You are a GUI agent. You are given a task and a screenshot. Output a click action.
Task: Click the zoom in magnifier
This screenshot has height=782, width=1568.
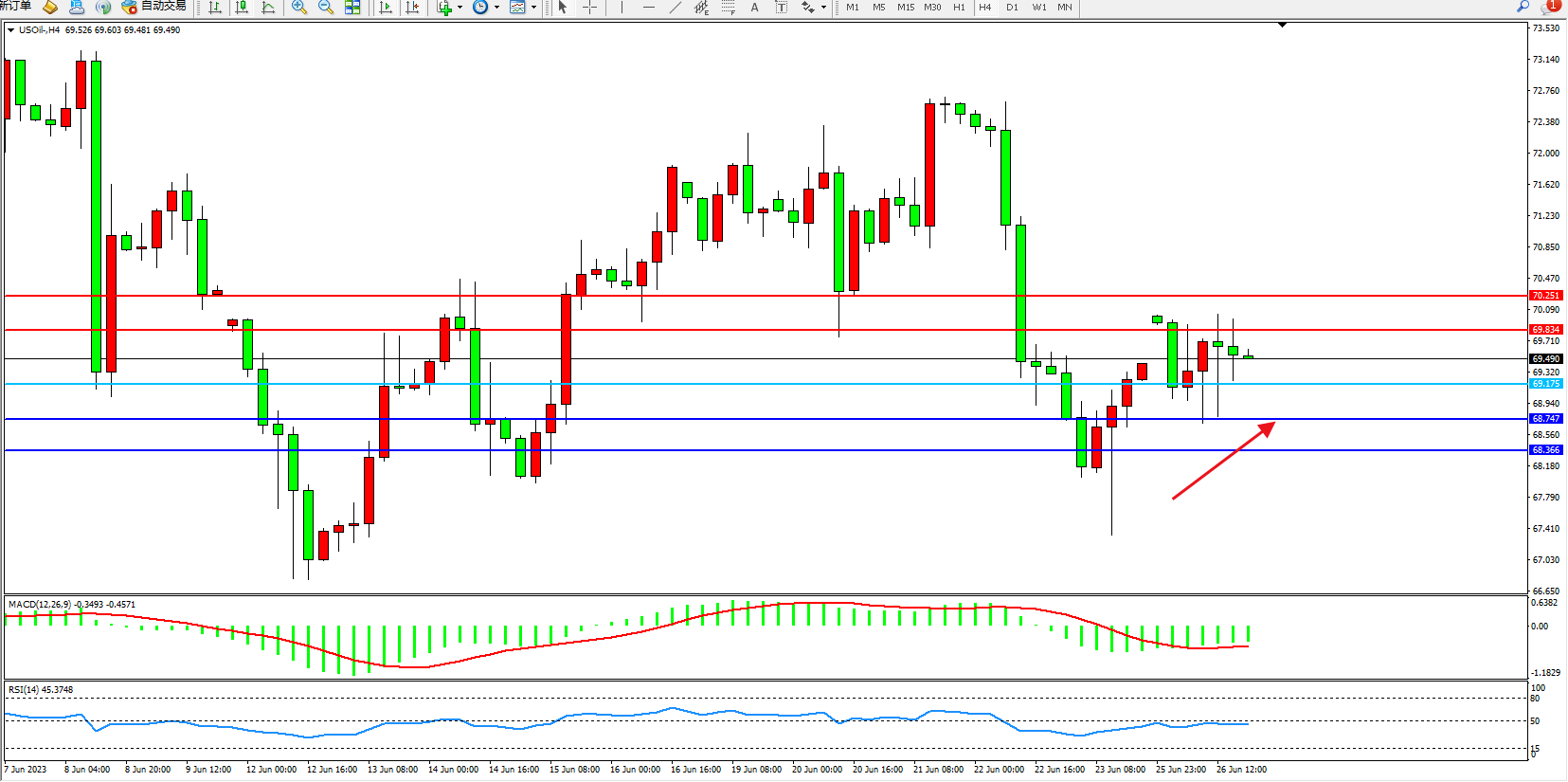pos(299,8)
